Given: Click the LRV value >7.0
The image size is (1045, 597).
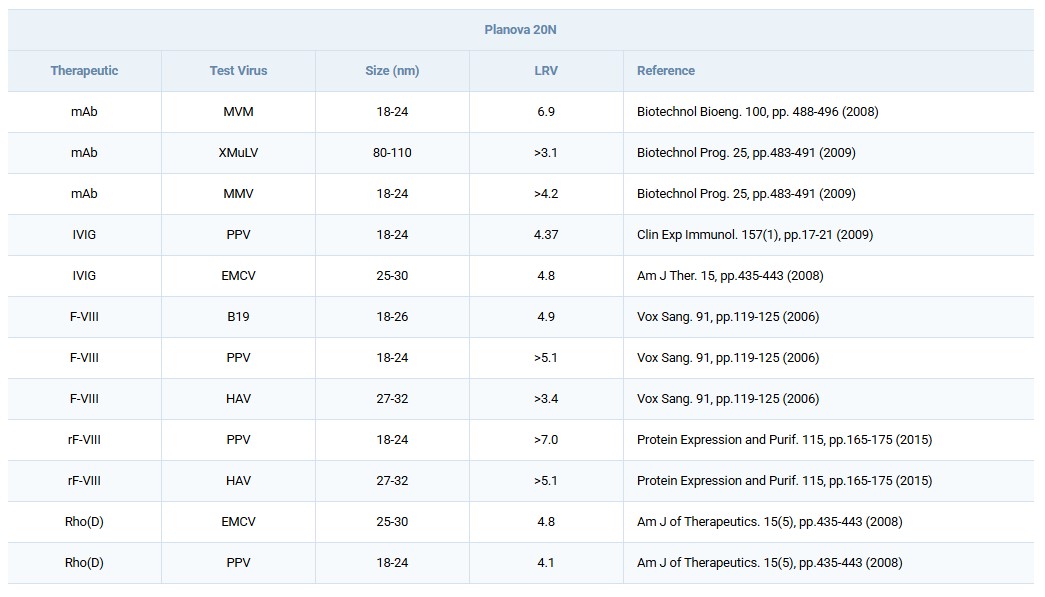Looking at the screenshot, I should click(545, 440).
